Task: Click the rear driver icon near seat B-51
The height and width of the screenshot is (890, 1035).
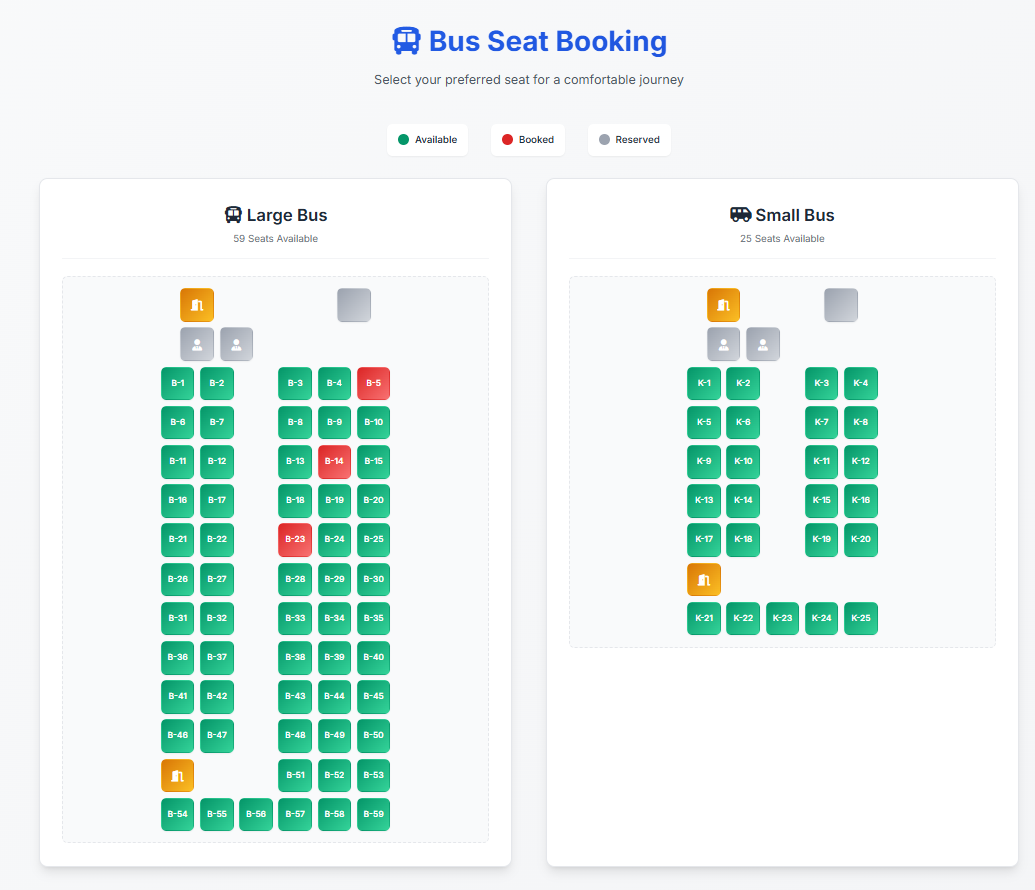Action: click(x=177, y=775)
